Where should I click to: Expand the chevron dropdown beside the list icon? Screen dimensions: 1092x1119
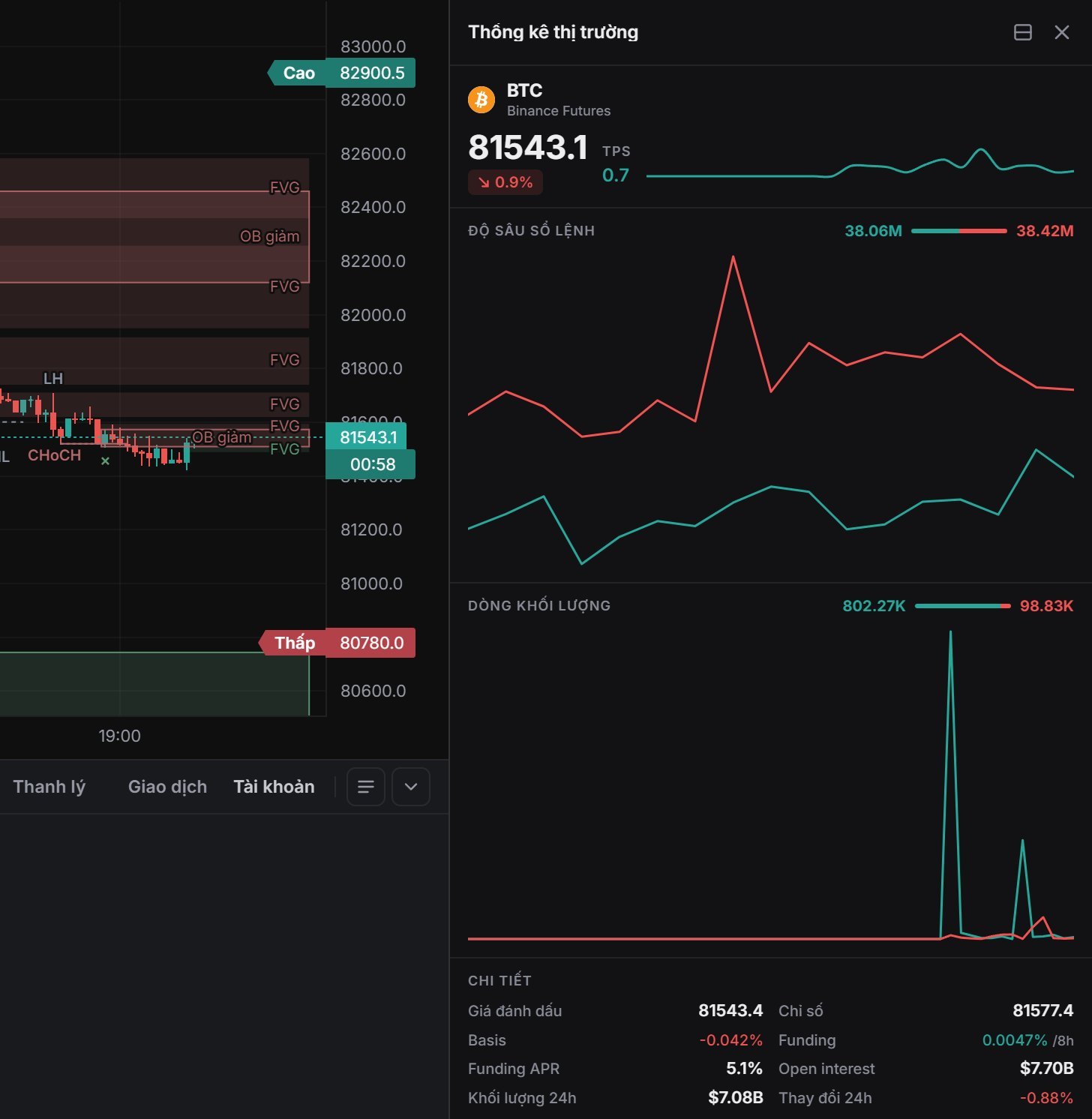tap(411, 787)
